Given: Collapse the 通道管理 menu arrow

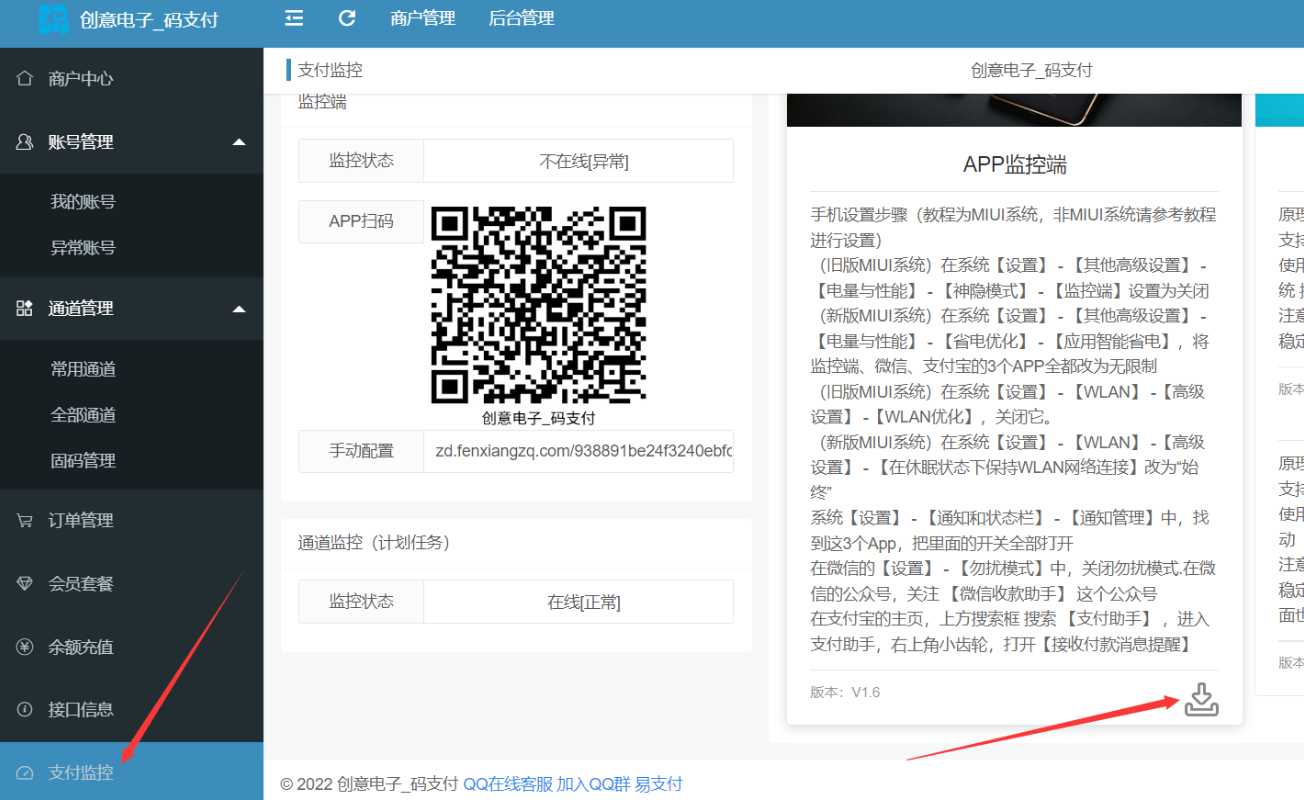Looking at the screenshot, I should [x=239, y=308].
